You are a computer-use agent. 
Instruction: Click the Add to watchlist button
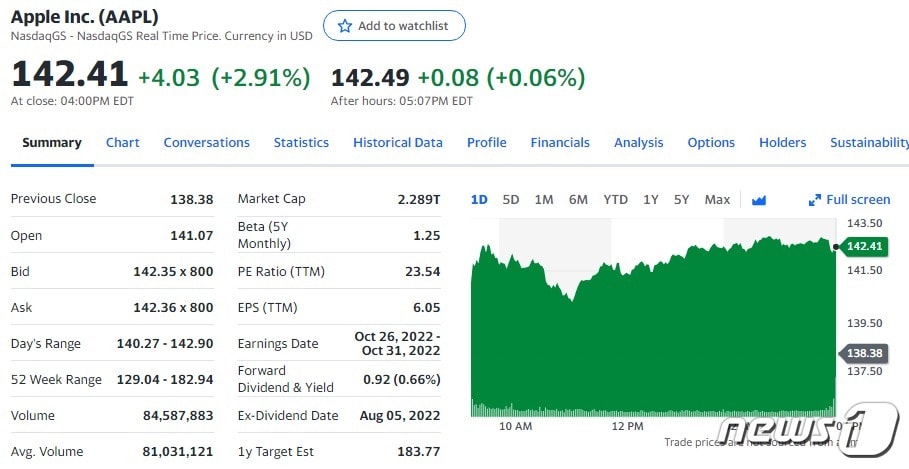point(394,26)
